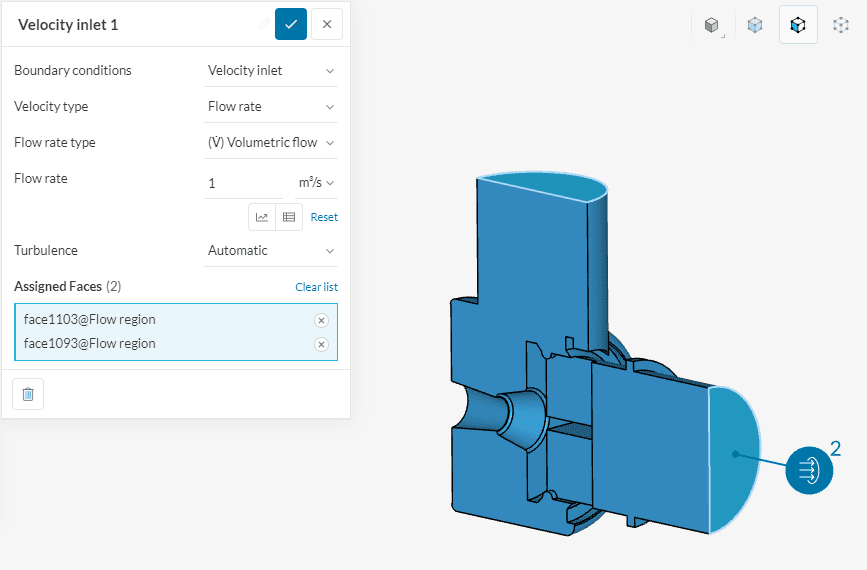Image resolution: width=867 pixels, height=570 pixels.
Task: Open the flow rate table input icon
Action: (x=288, y=216)
